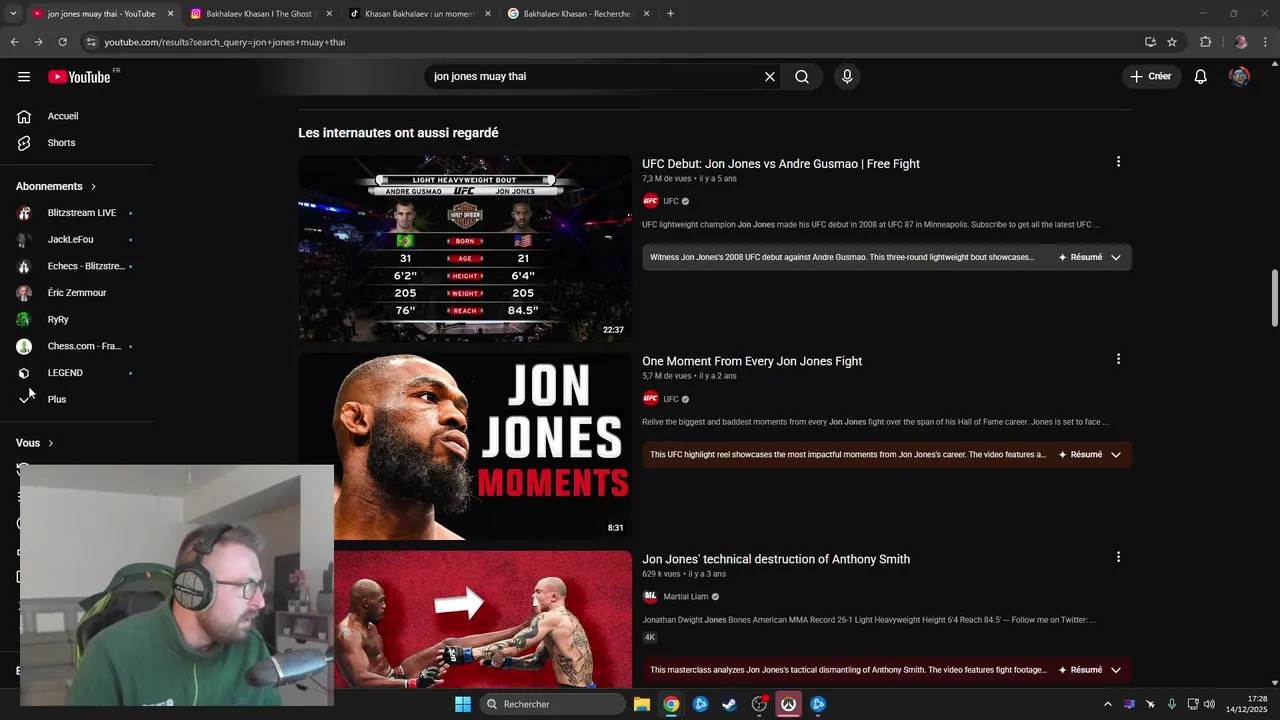
Task: Click UFC channel avatar under One Moment video
Action: [x=651, y=399]
